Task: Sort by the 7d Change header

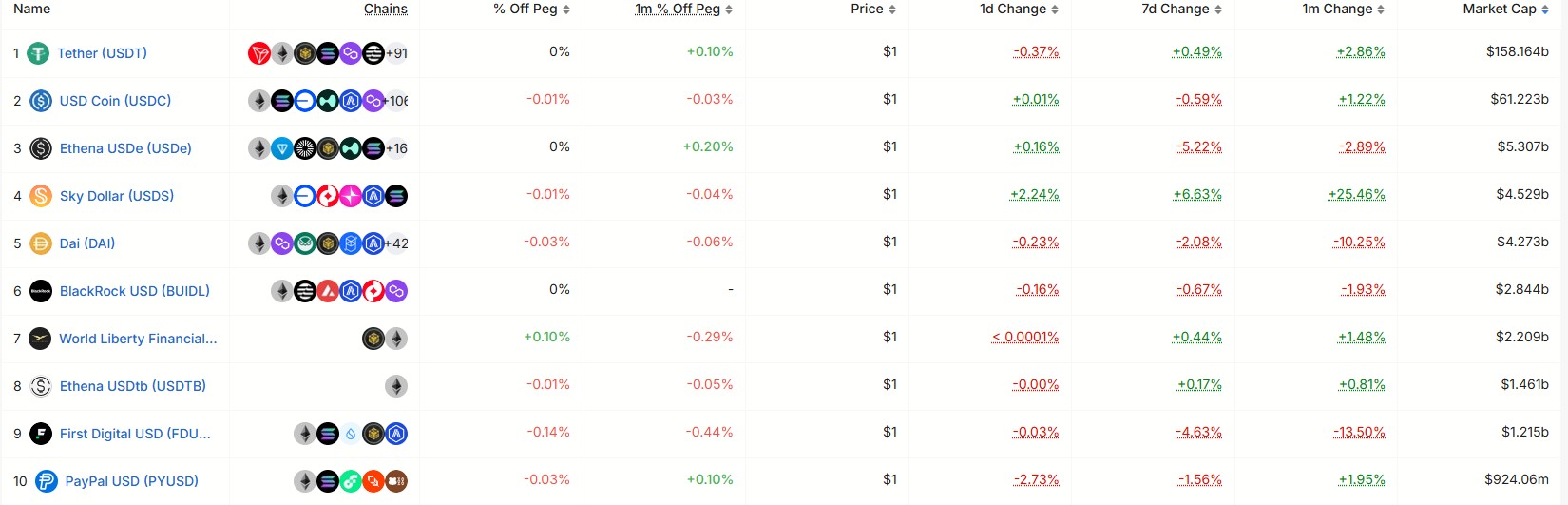Action: (1181, 9)
